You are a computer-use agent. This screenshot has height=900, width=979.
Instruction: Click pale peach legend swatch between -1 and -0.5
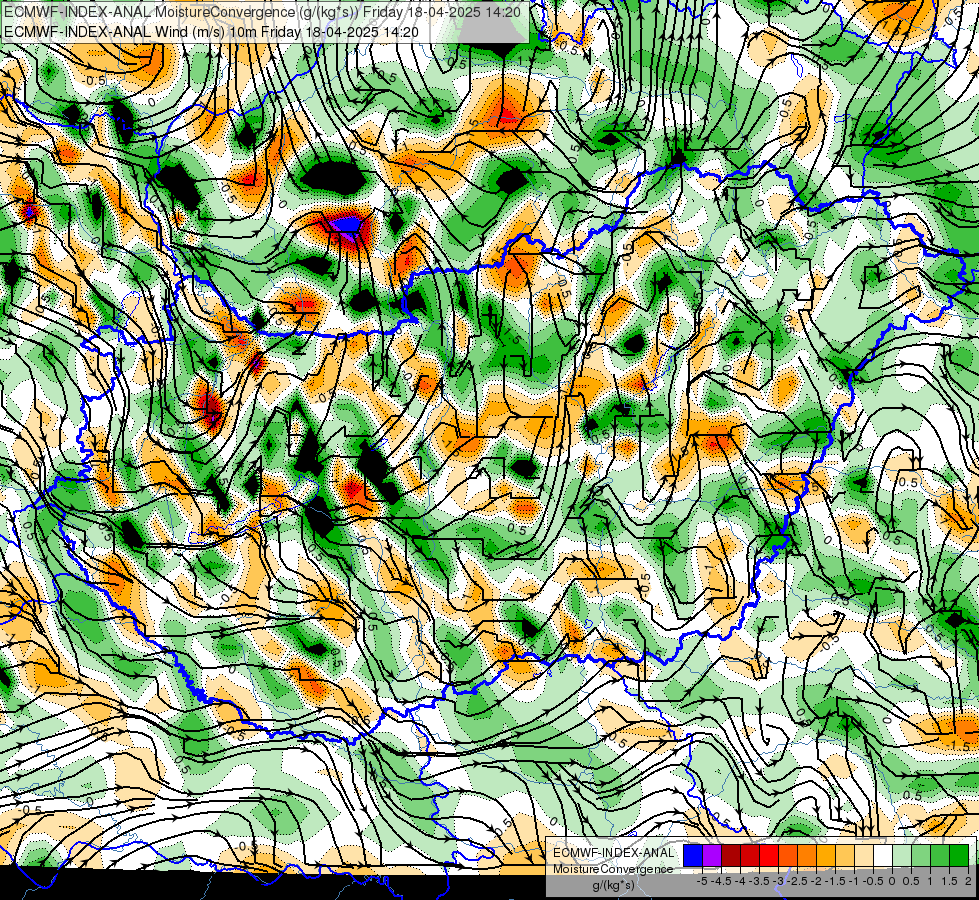[x=864, y=855]
